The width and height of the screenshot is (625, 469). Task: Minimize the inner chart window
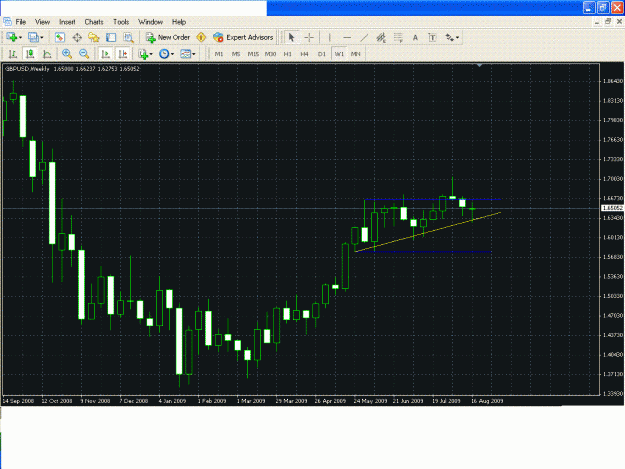[597, 22]
